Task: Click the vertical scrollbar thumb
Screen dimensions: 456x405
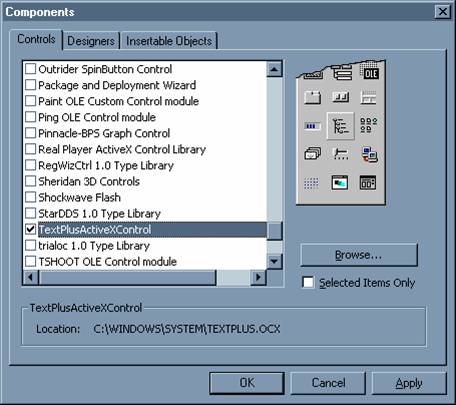Action: (275, 231)
